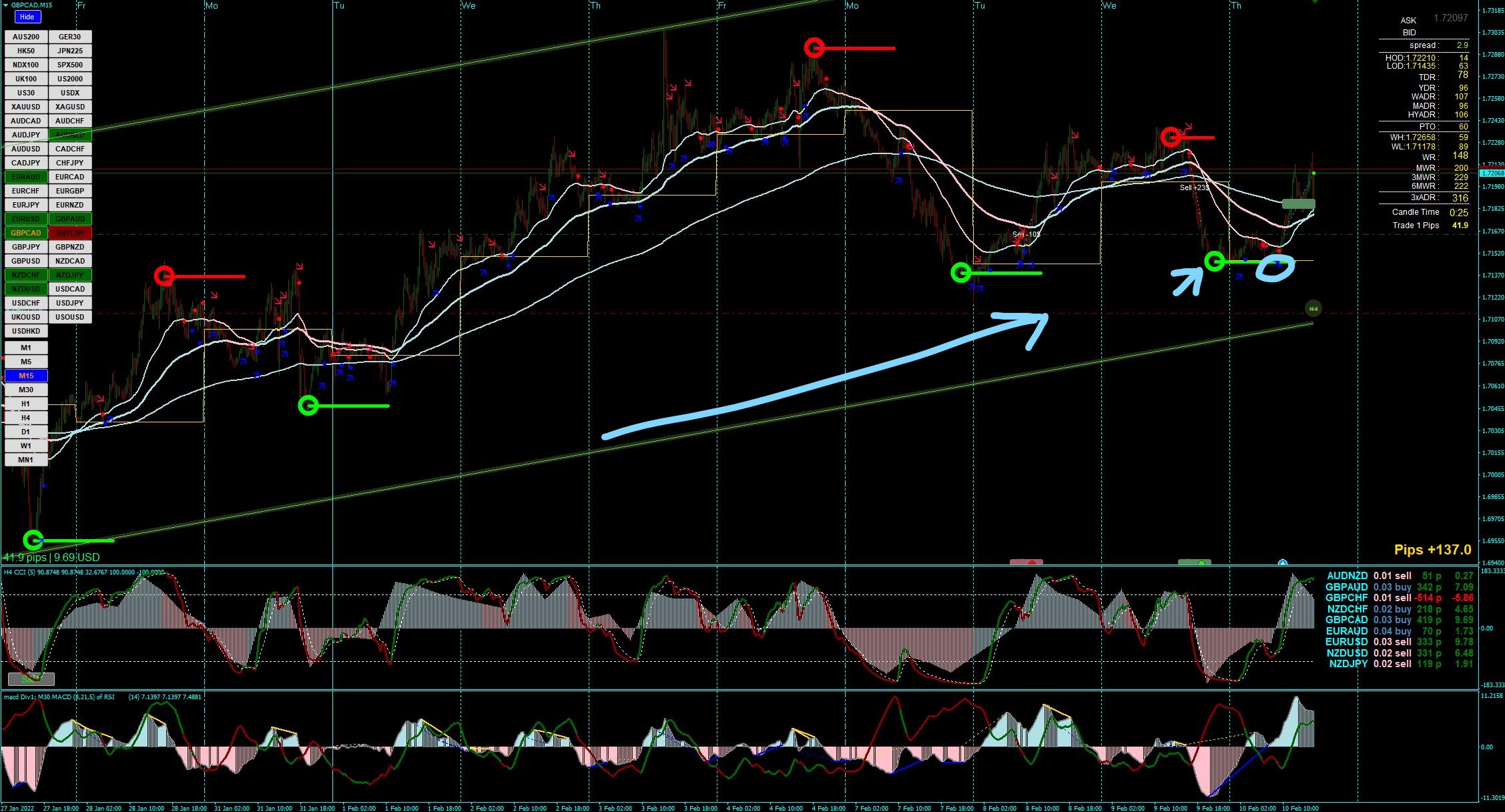Click the green circle marker at bottom left low
1505x812 pixels.
[33, 539]
